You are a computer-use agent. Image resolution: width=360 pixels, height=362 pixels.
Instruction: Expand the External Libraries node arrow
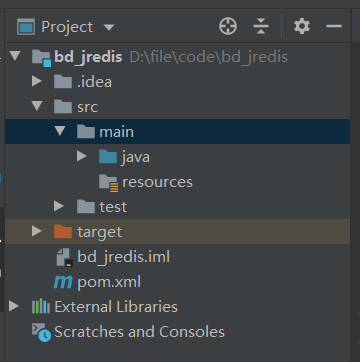coord(14,306)
